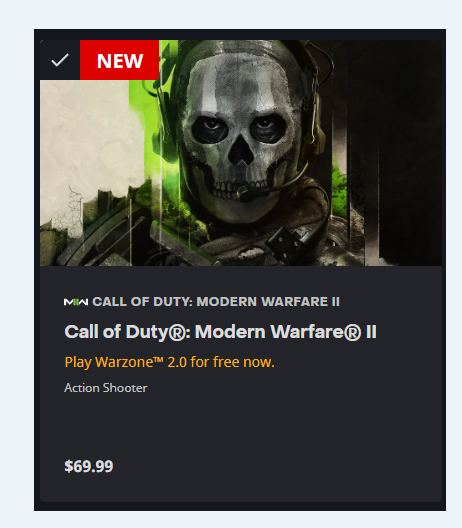The image size is (462, 528).
Task: Select the Action Shooter genre tag
Action: pyautogui.click(x=106, y=388)
